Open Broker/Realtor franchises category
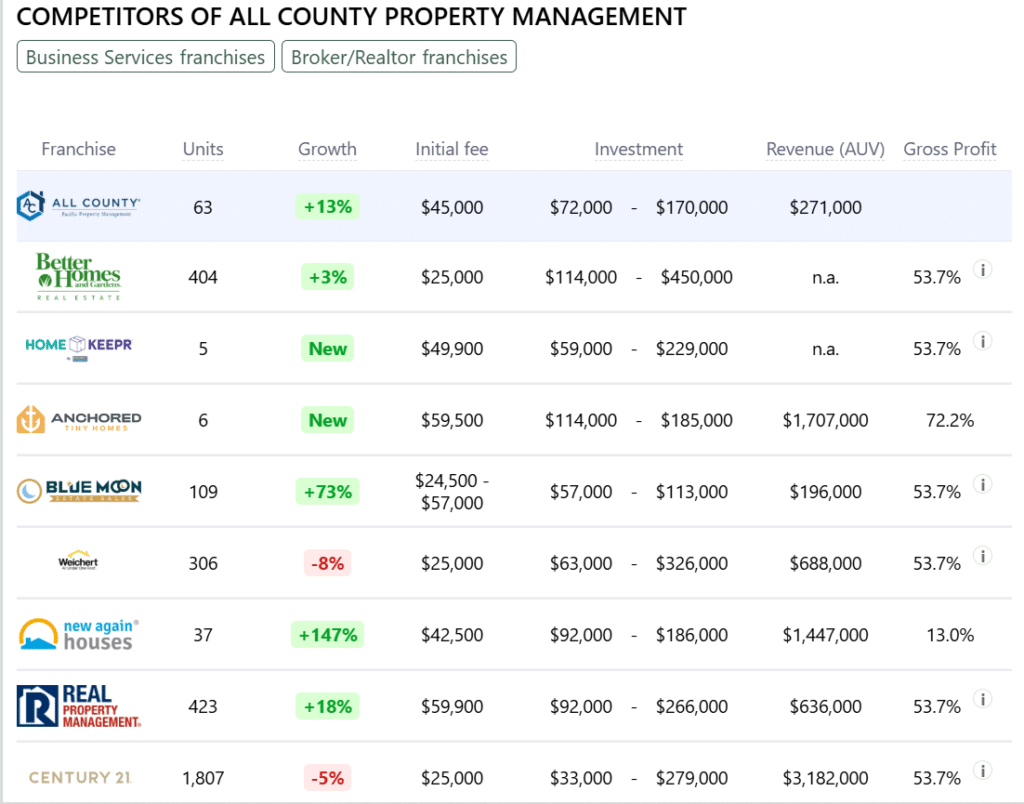The width and height of the screenshot is (1024, 804). (x=399, y=57)
